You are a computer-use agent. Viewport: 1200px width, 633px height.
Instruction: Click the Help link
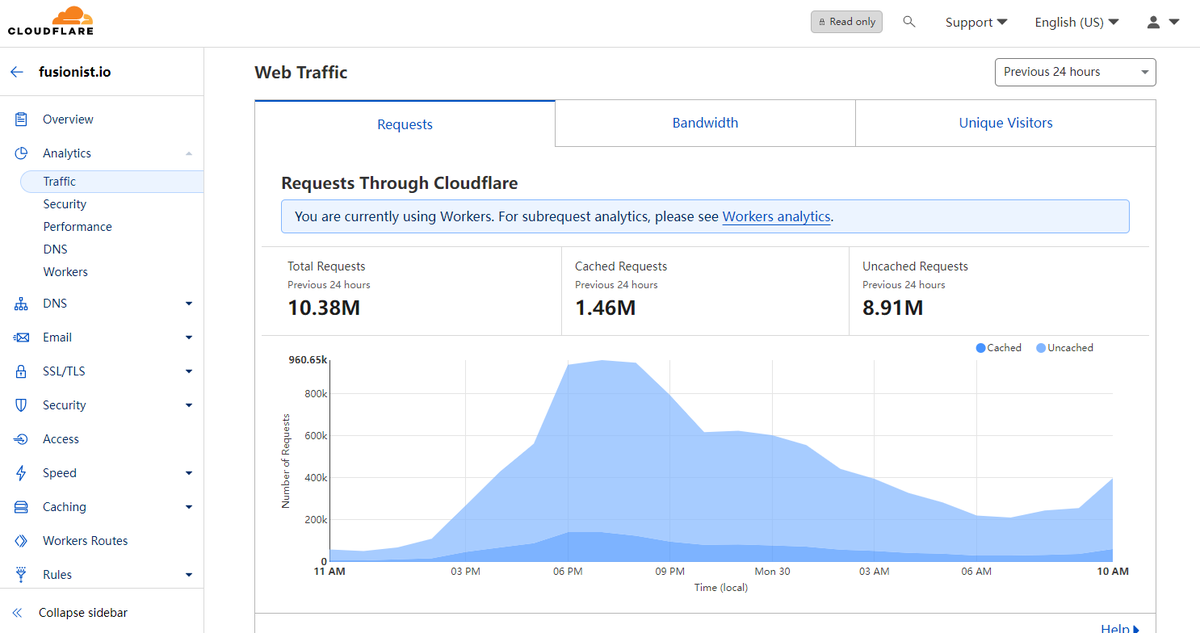(x=1120, y=628)
